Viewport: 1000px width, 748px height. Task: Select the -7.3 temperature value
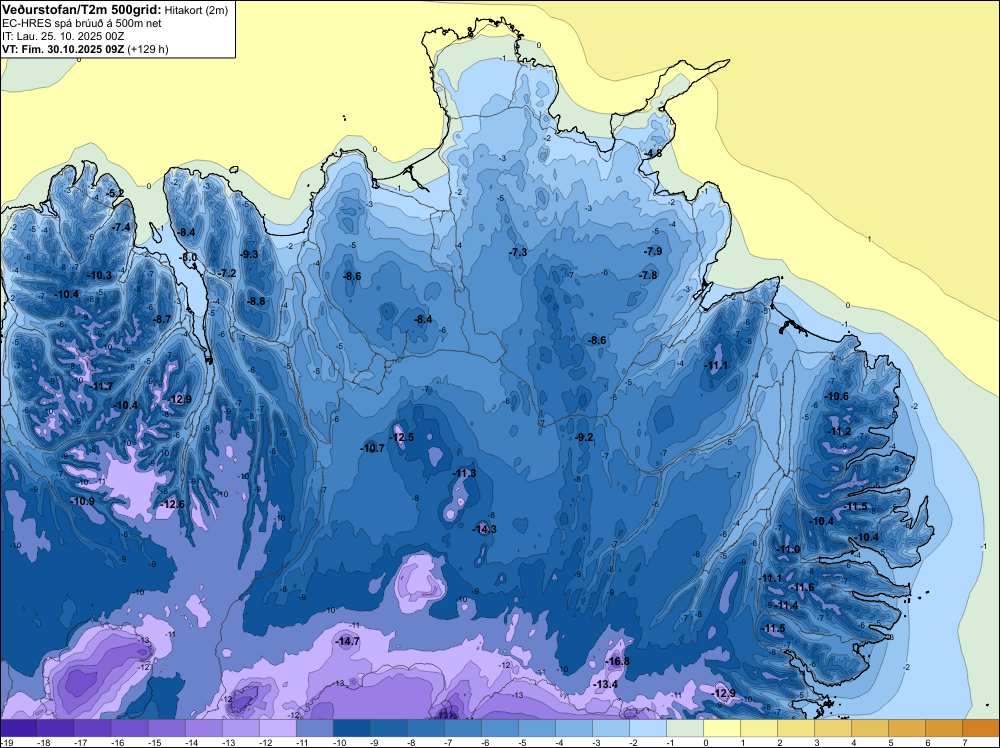click(518, 253)
